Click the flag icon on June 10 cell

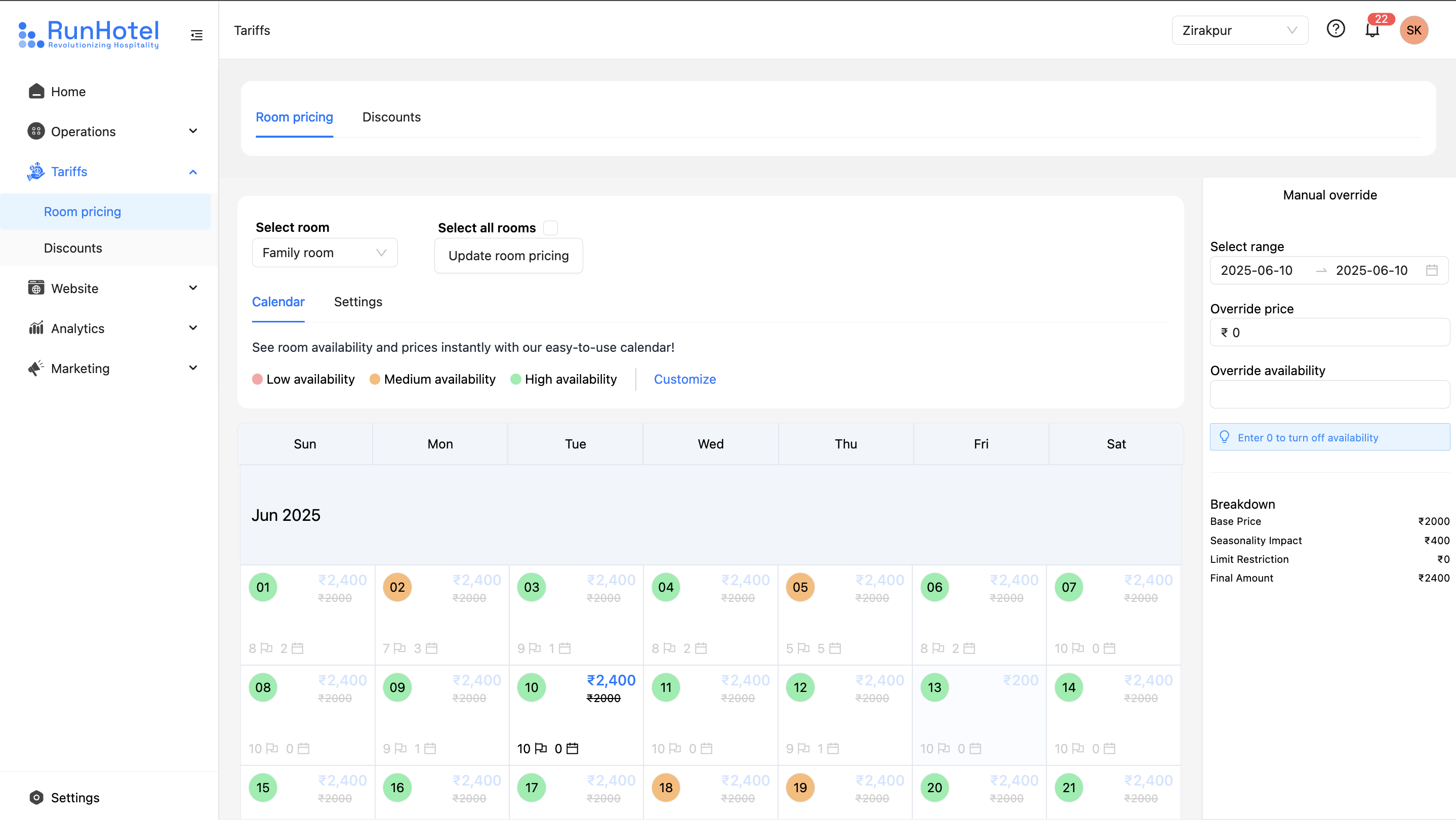click(540, 748)
